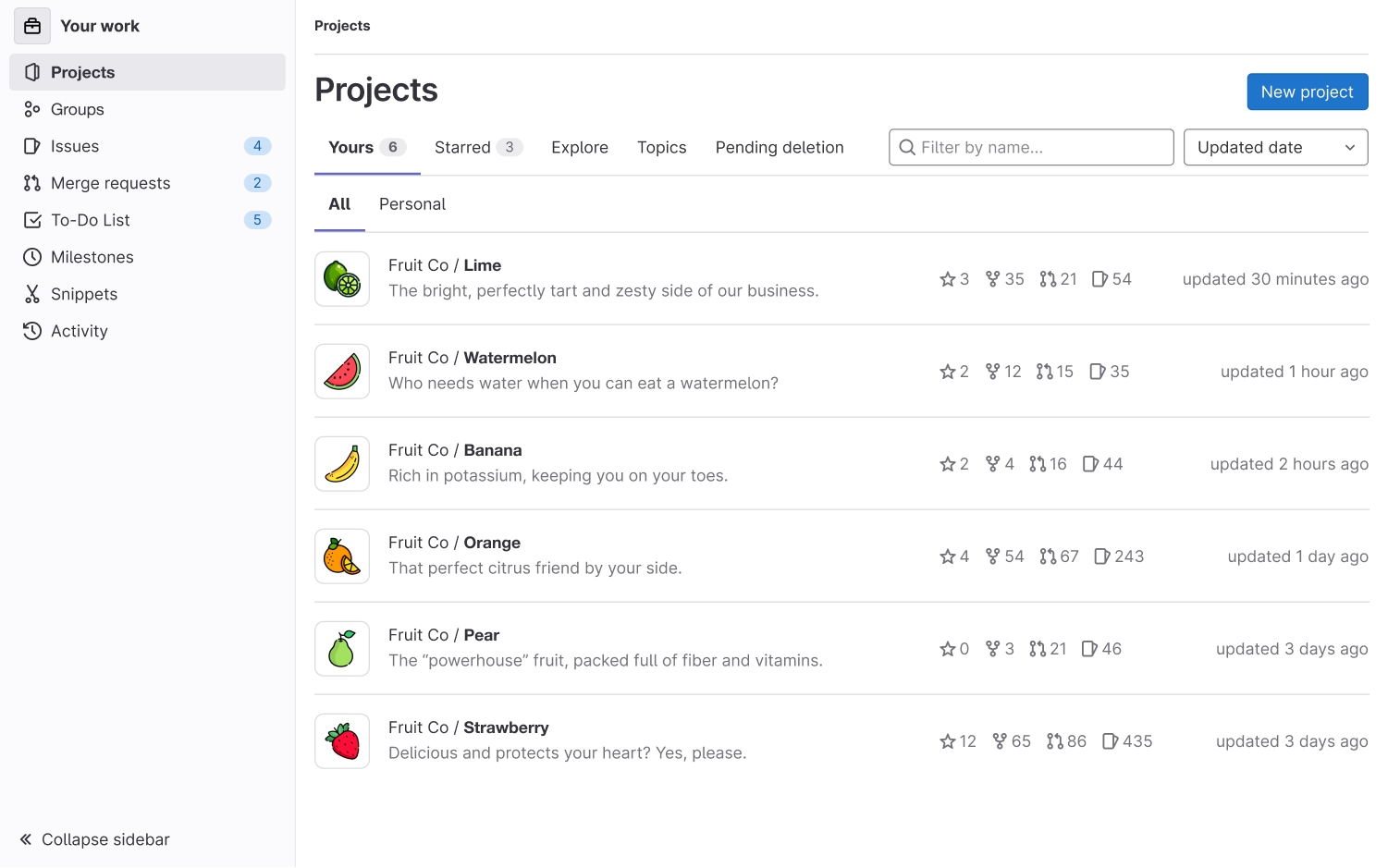1388x868 pixels.
Task: Open Snippets via the scissors icon
Action: tap(32, 294)
